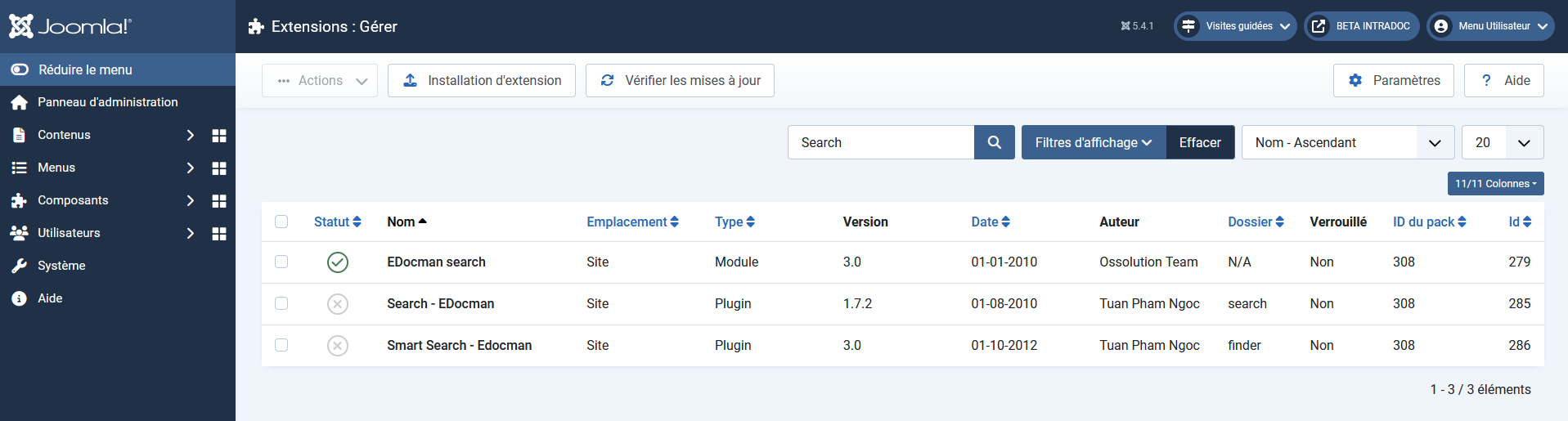Open the Nom - Ascendant sort dropdown
Viewport: 1568px width, 421px height.
click(x=1347, y=142)
